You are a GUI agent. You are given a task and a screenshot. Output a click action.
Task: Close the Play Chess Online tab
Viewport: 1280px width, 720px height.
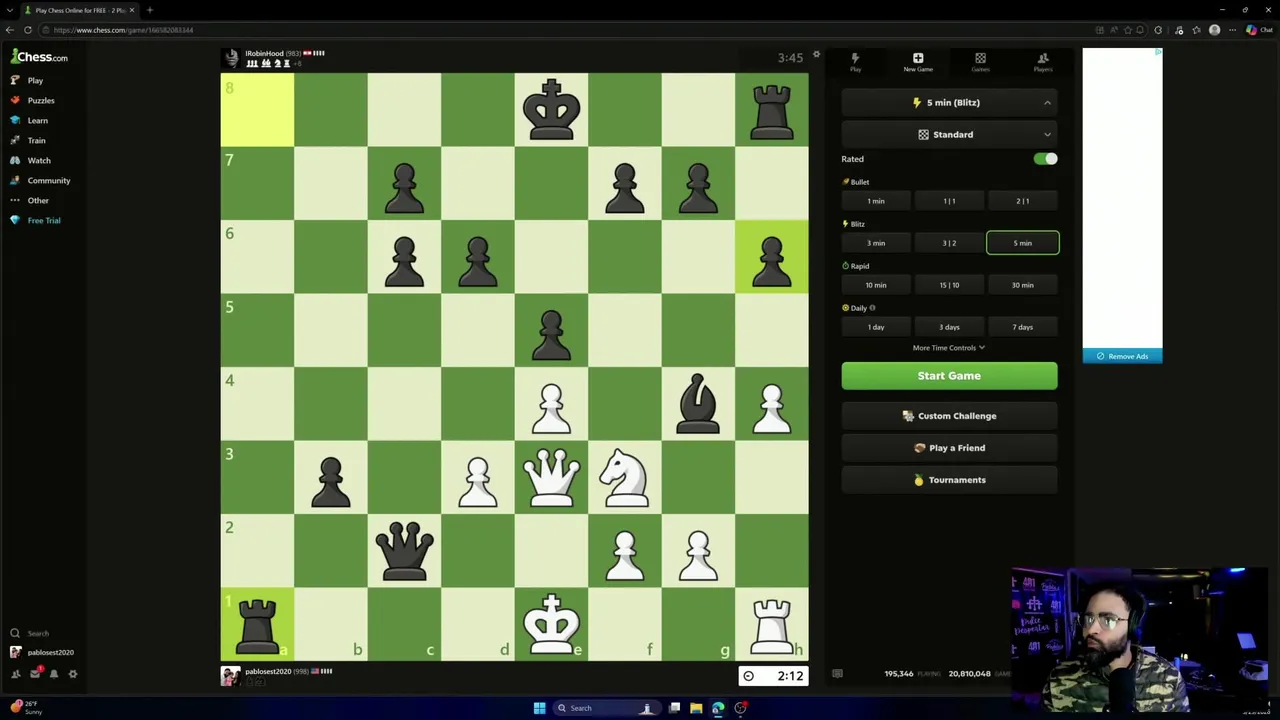[131, 10]
